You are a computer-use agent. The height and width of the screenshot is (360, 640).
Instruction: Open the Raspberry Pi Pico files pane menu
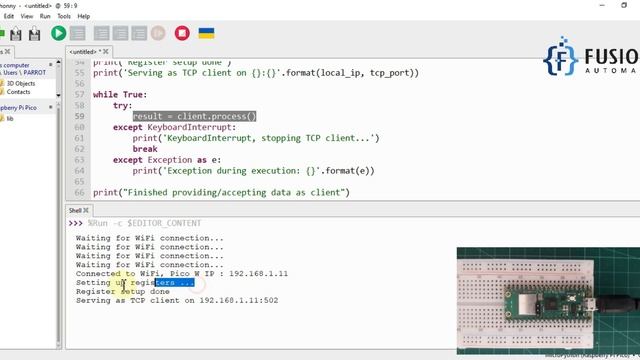(51, 107)
